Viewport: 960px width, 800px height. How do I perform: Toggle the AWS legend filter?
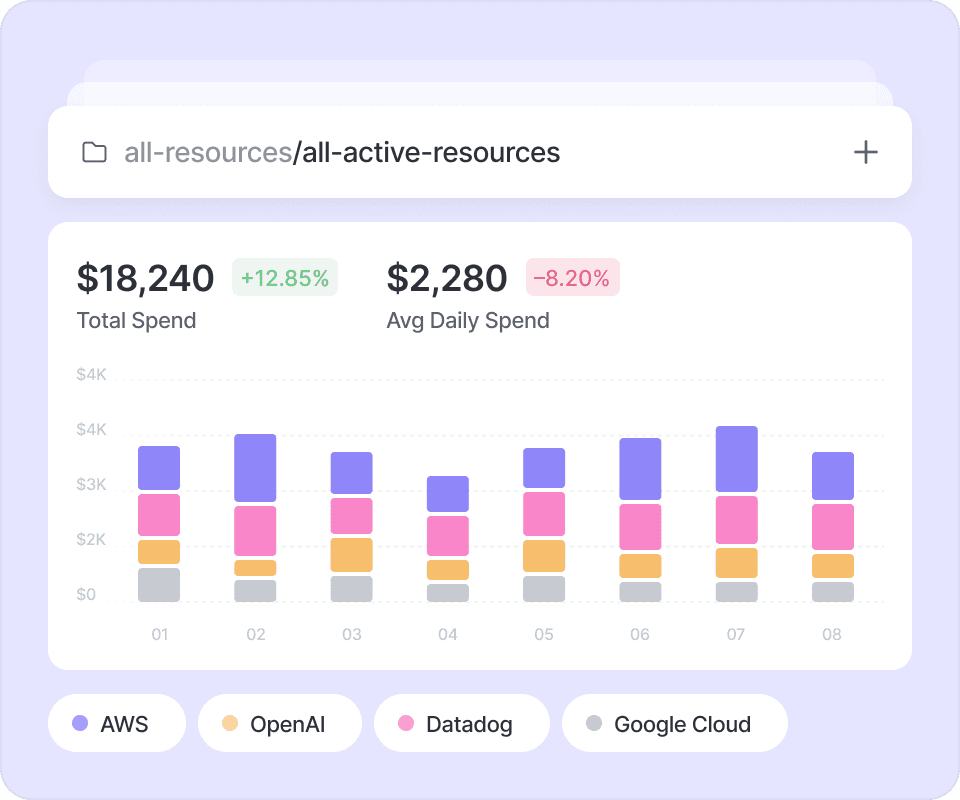117,723
